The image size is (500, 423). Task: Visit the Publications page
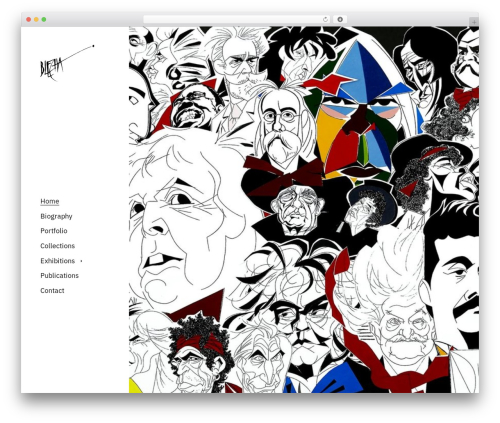tap(59, 276)
